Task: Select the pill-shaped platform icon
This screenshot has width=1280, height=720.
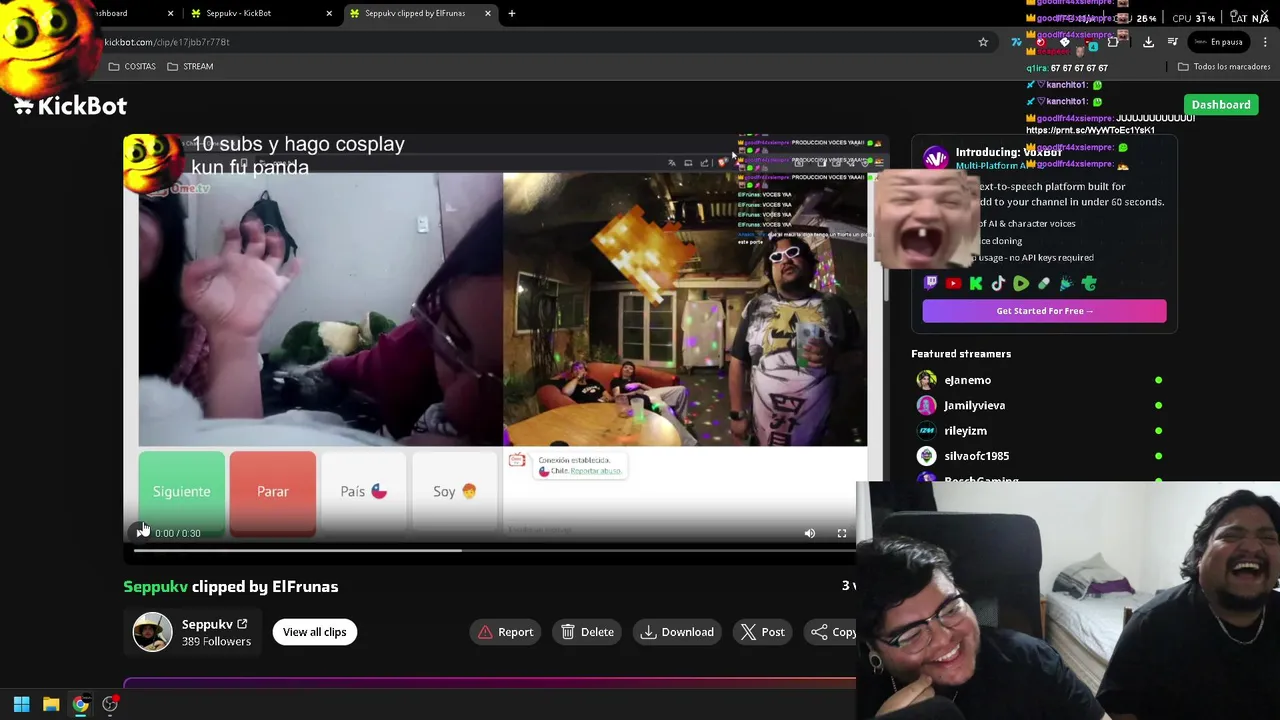Action: [x=1044, y=284]
